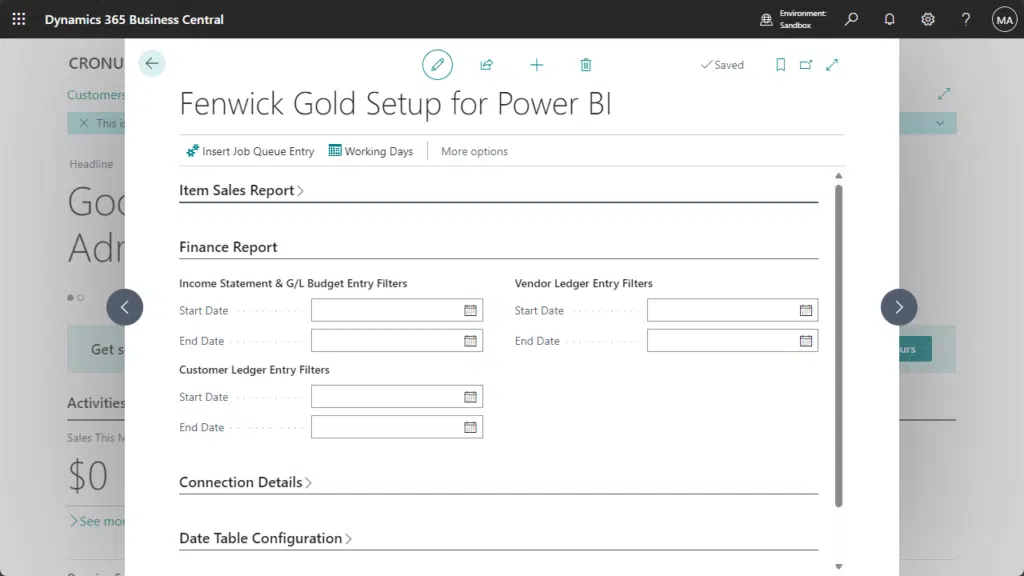Expand the Connection Details section

[x=245, y=482]
